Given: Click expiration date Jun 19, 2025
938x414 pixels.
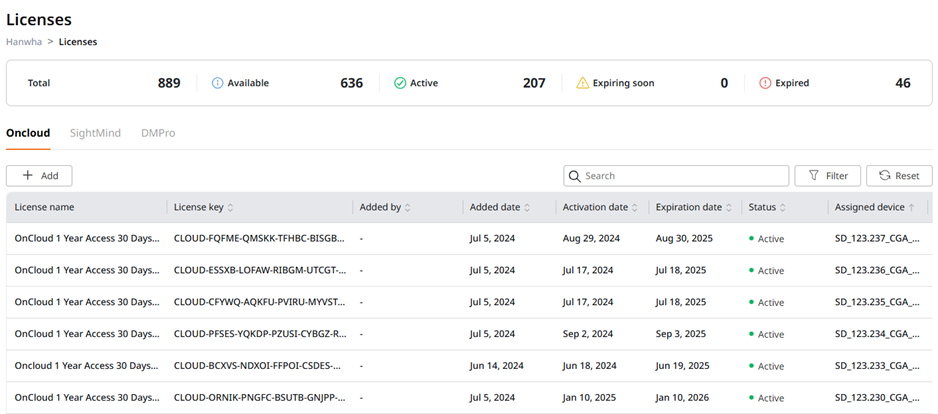Looking at the screenshot, I should (x=683, y=366).
